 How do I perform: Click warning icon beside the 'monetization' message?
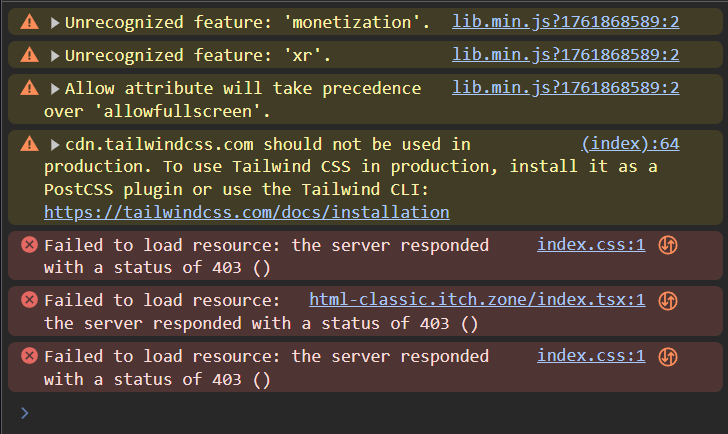click(29, 21)
